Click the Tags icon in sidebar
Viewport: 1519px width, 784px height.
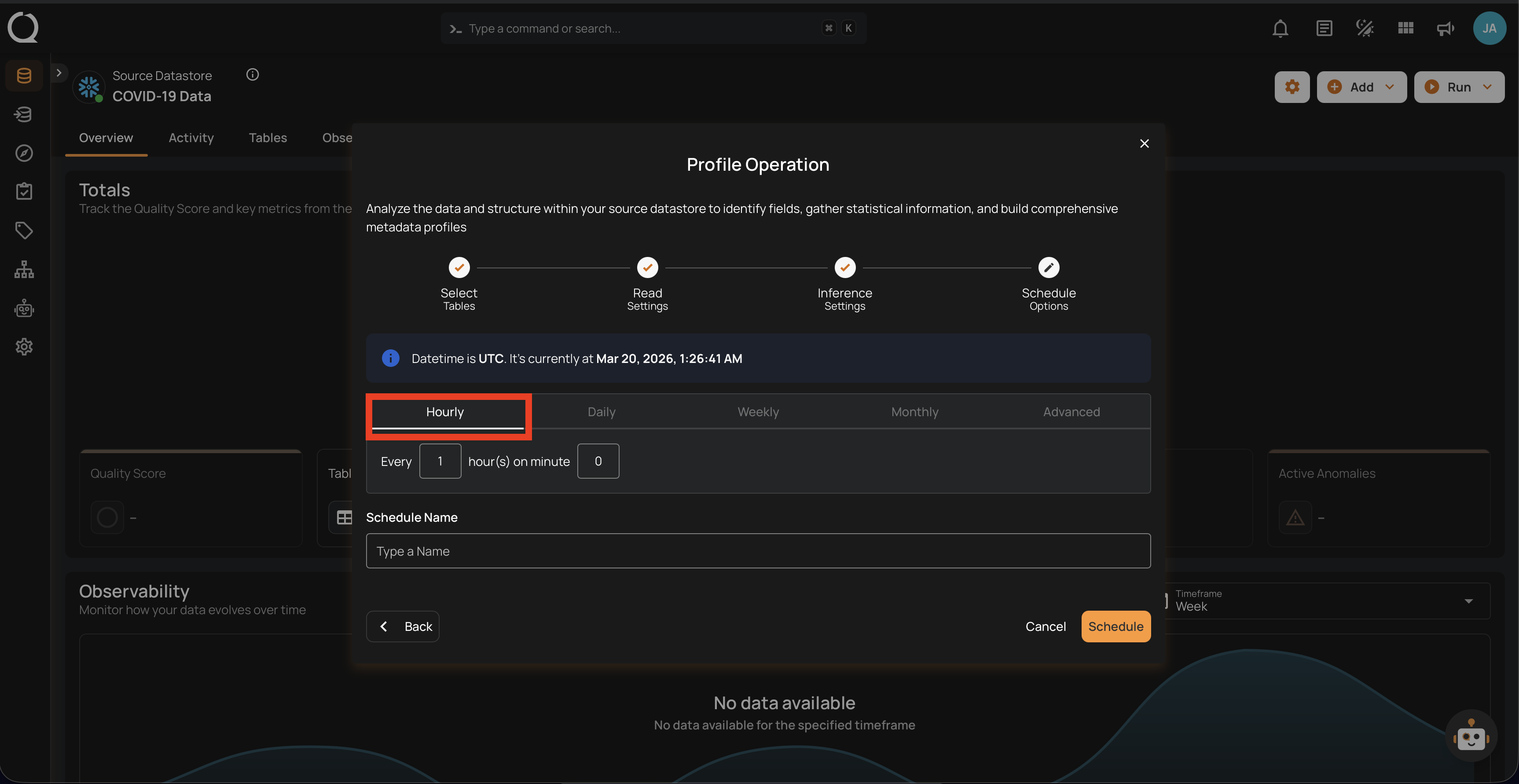click(x=24, y=230)
